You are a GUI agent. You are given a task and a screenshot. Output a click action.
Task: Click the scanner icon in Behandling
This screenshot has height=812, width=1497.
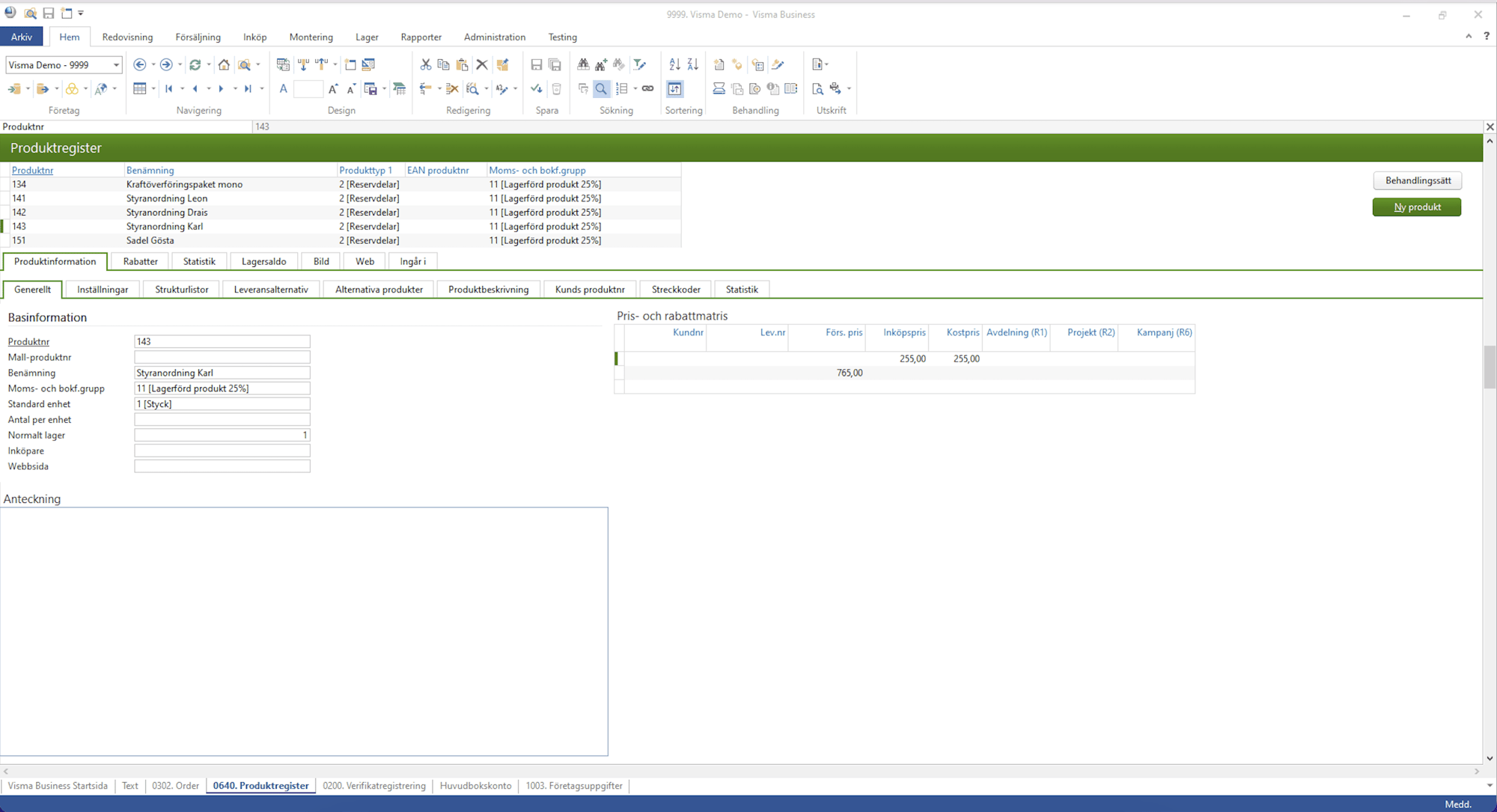click(x=719, y=89)
